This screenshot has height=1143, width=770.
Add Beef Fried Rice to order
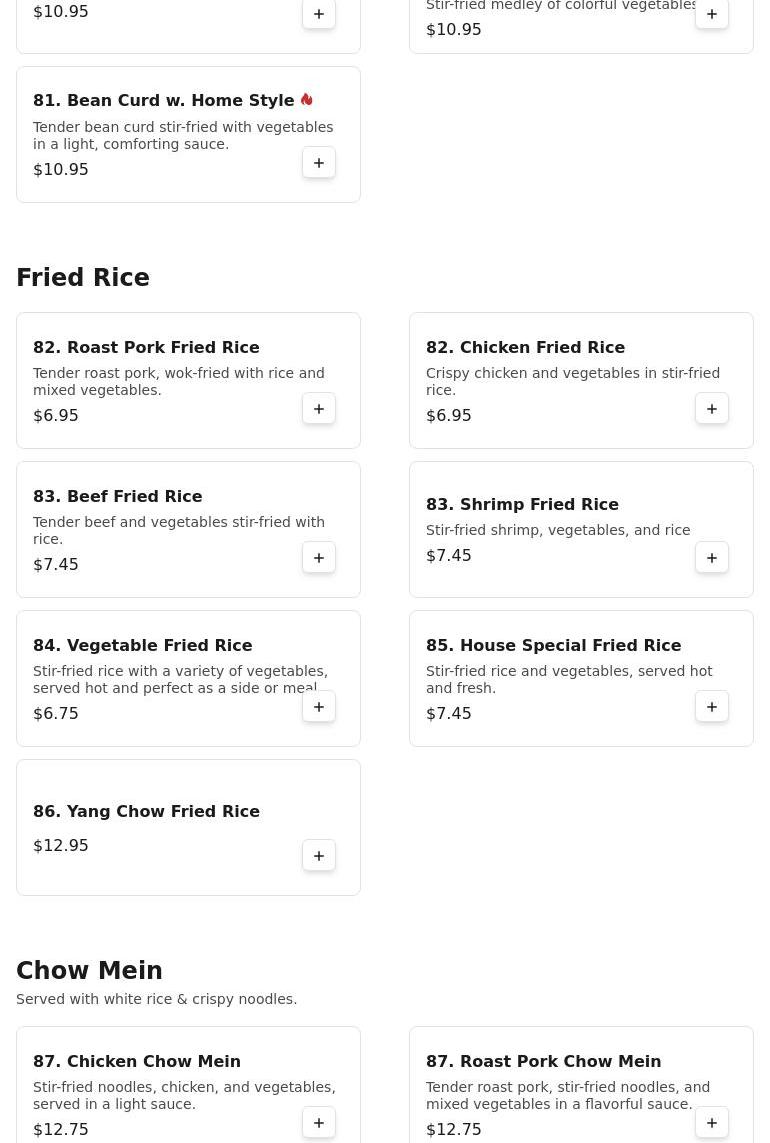(319, 558)
